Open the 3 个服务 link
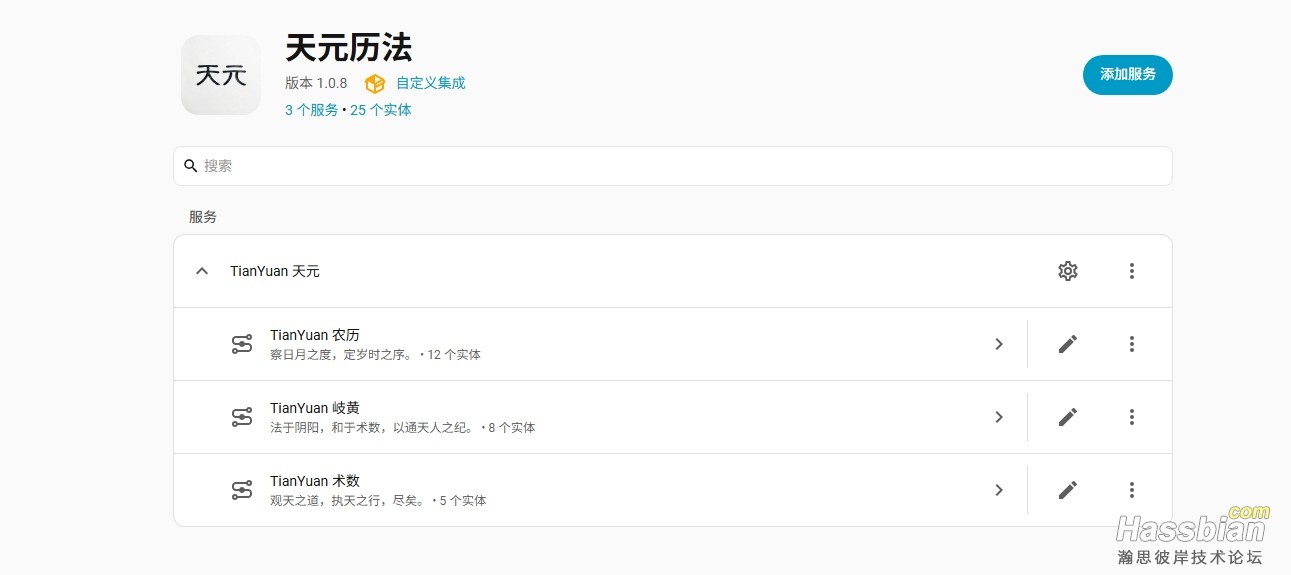This screenshot has width=1291, height=575. click(312, 110)
